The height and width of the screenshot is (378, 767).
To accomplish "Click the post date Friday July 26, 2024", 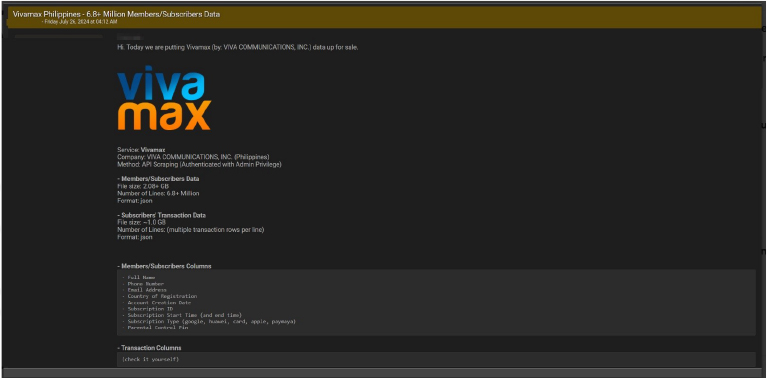I will 80,22.
